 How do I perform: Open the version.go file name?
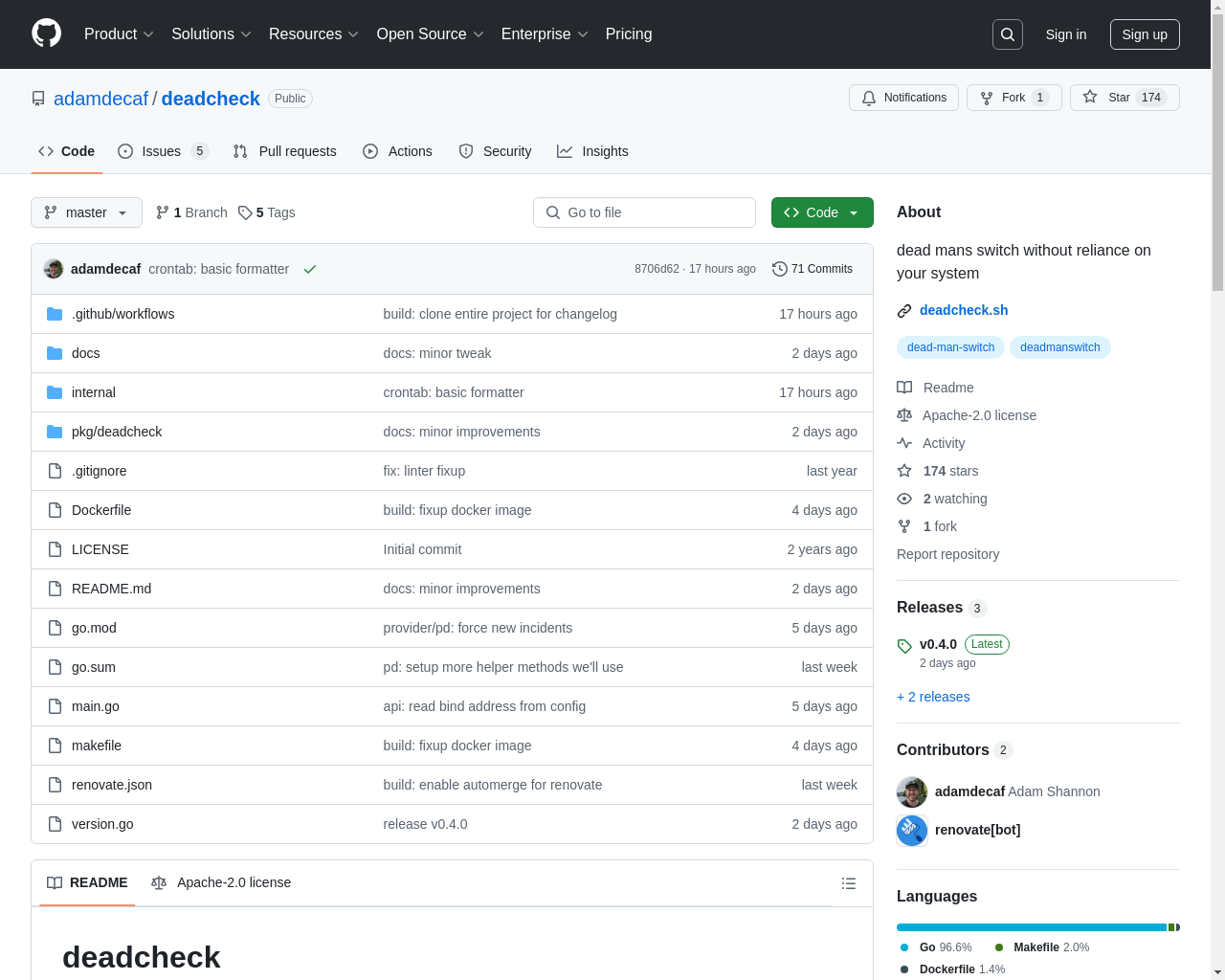[x=102, y=824]
